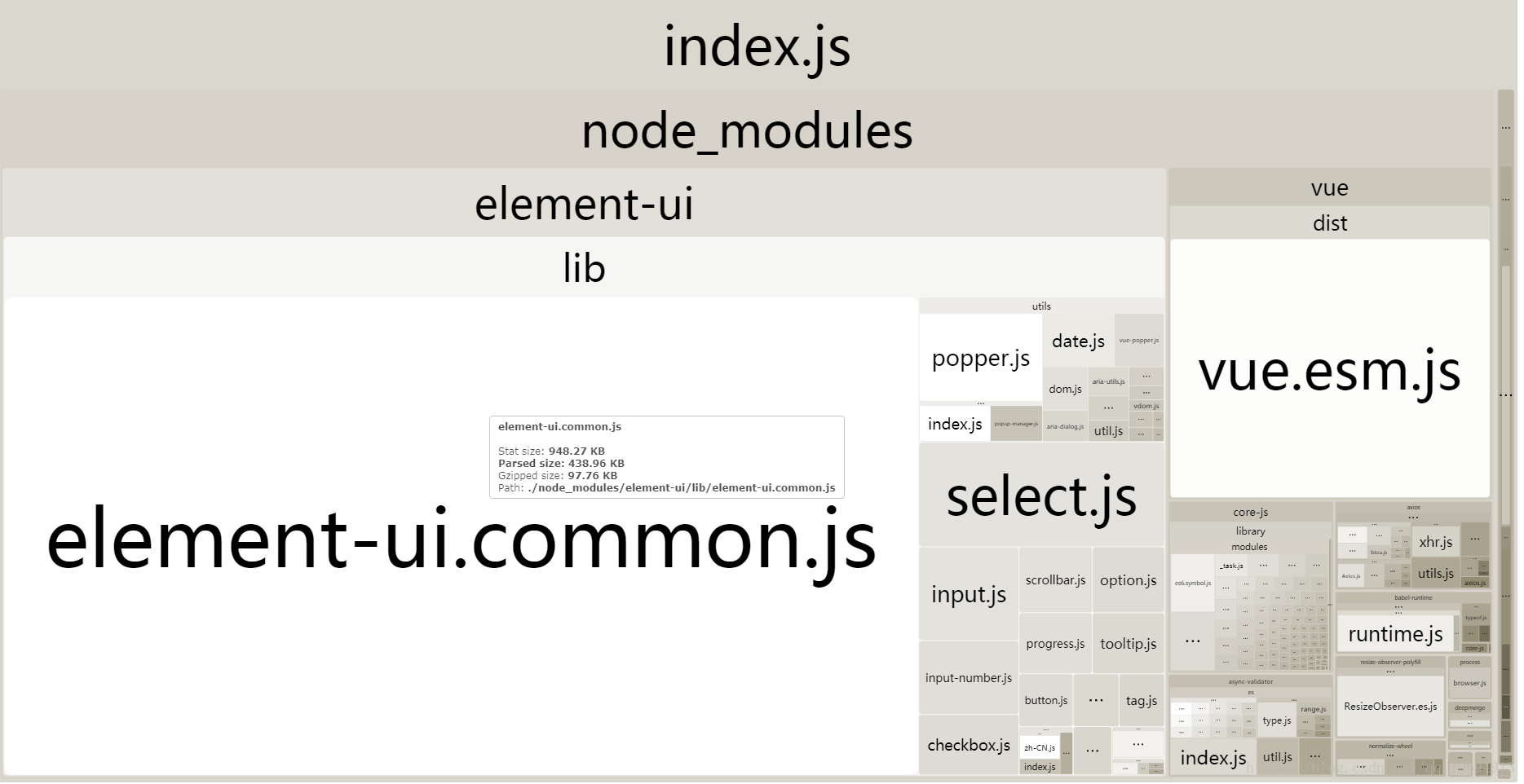Select index.js next to popup-manager.js
The height and width of the screenshot is (784, 1524).
(955, 424)
